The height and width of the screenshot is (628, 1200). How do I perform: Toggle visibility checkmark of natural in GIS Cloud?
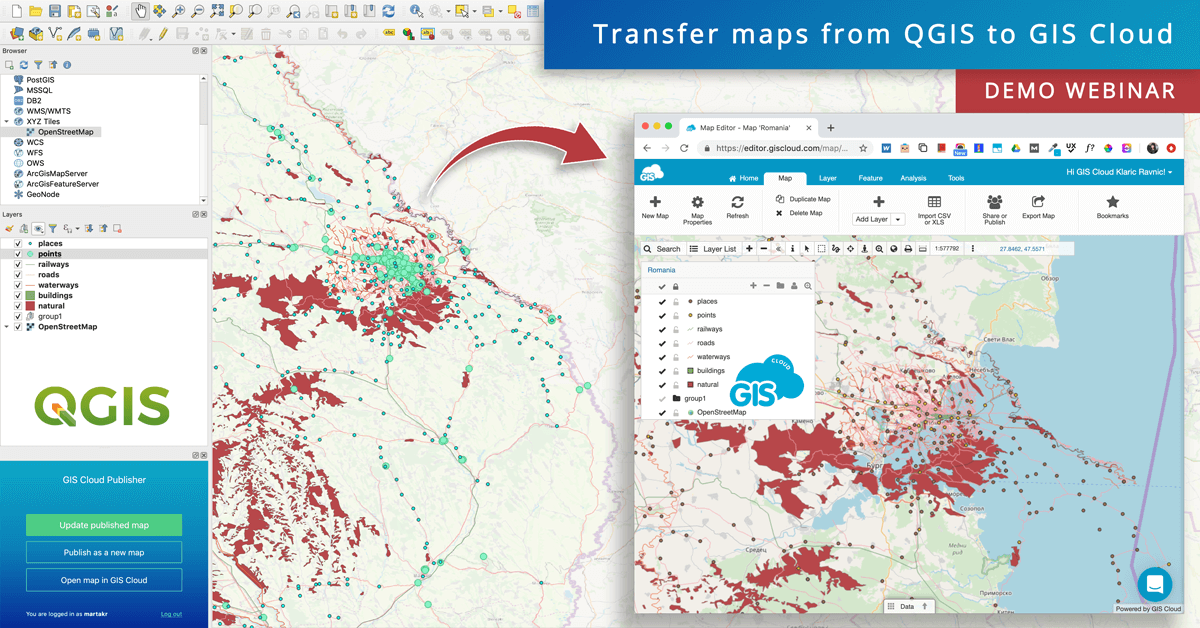tap(662, 385)
